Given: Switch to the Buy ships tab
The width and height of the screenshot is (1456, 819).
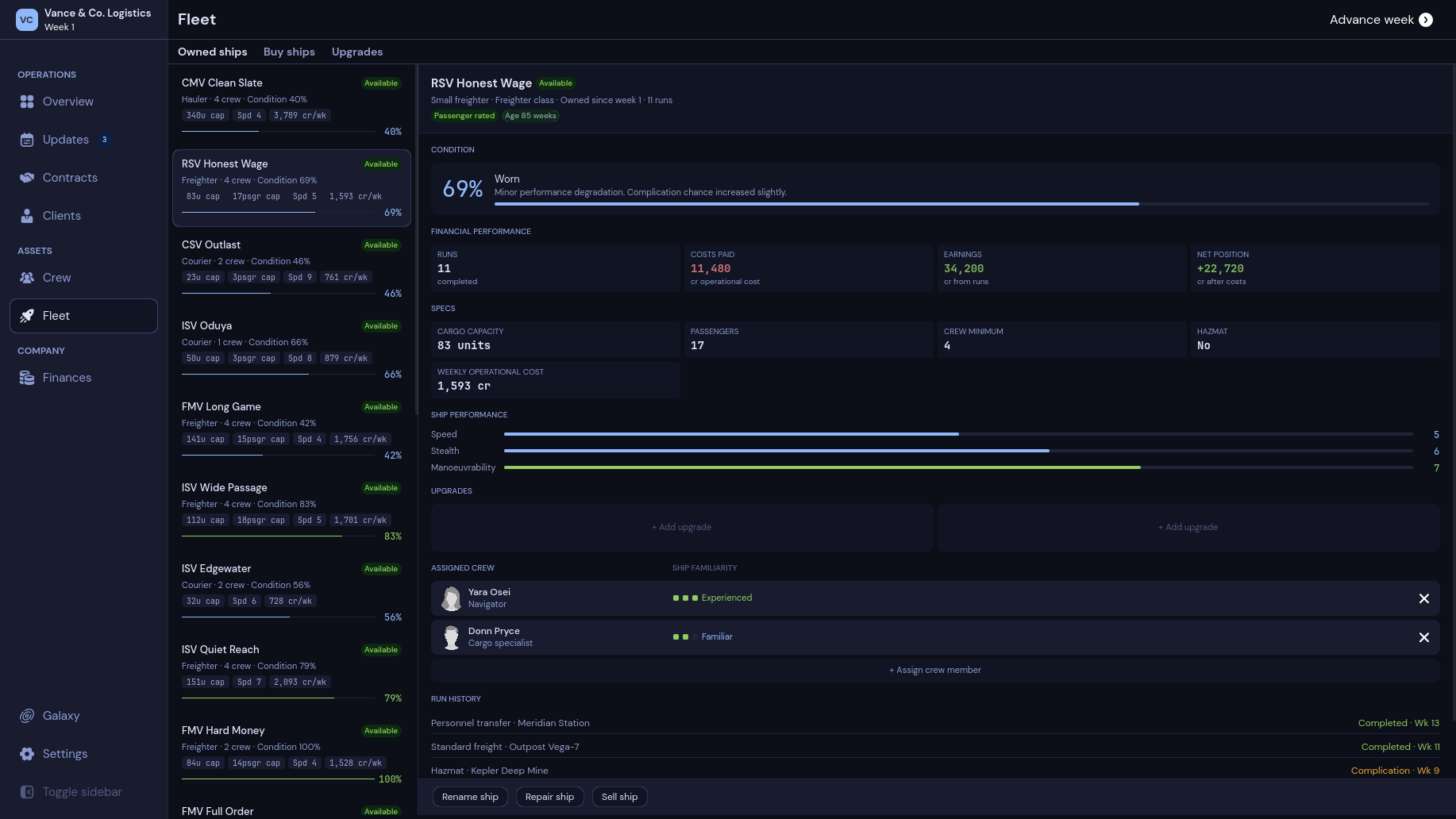Looking at the screenshot, I should click(x=289, y=52).
